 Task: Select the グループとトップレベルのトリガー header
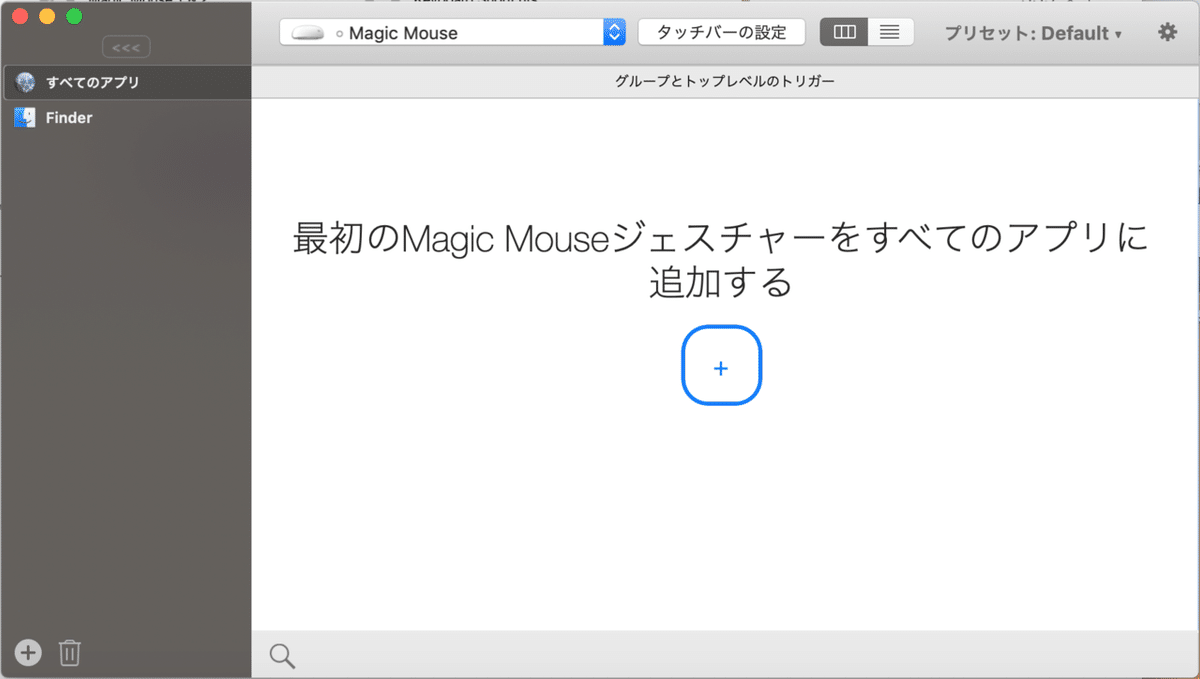click(724, 81)
